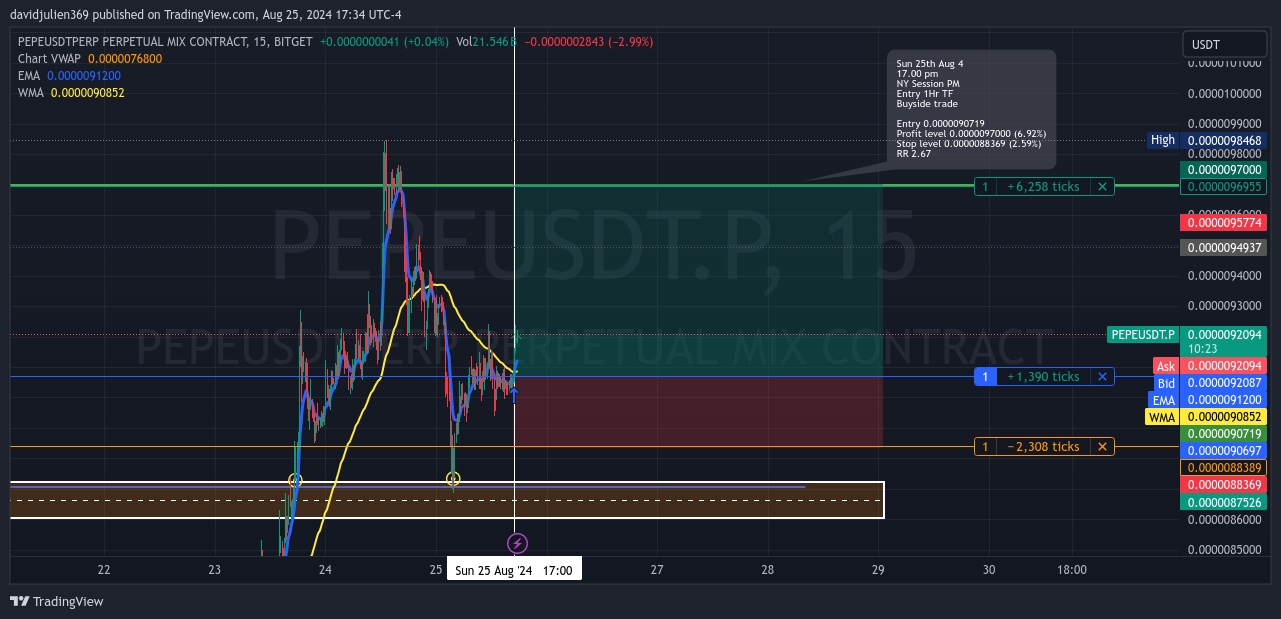
Task: Click the Bid tag on price axis
Action: click(x=1166, y=383)
